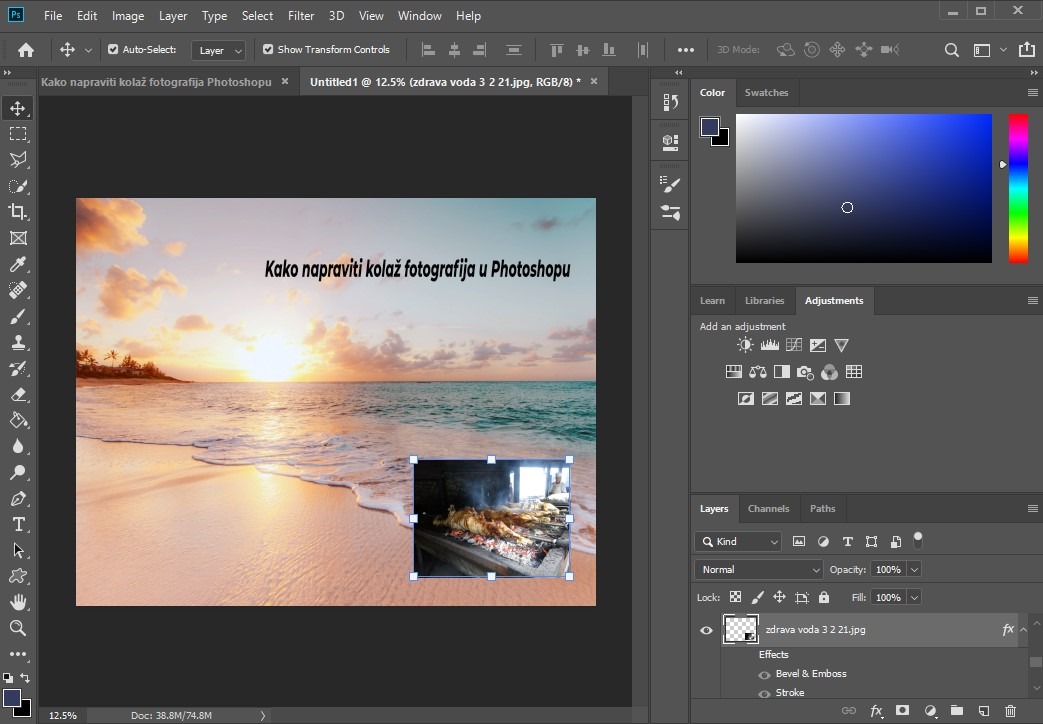Add Brightness/Contrast adjustment icon
Screen dimensions: 1043x724
click(745, 345)
